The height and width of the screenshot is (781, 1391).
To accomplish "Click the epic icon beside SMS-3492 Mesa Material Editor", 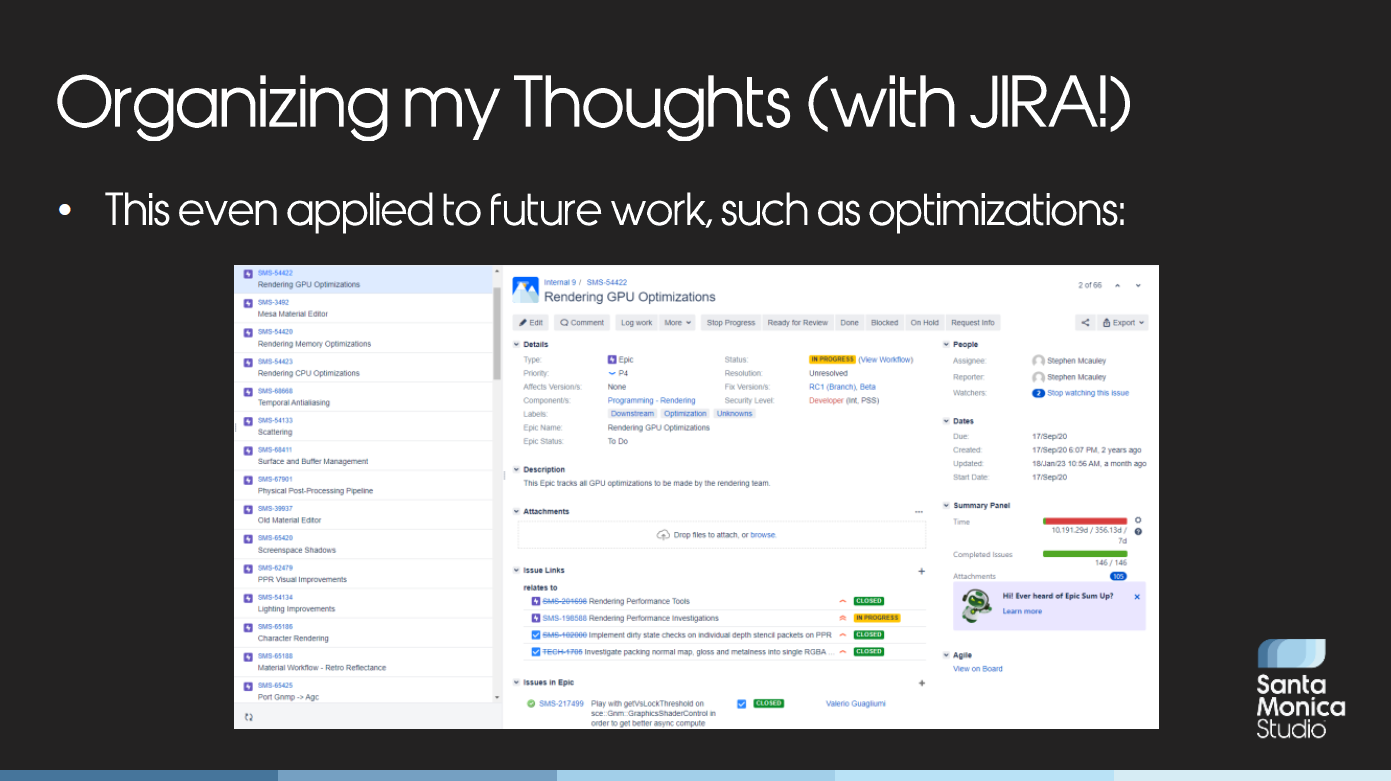I will coord(248,303).
